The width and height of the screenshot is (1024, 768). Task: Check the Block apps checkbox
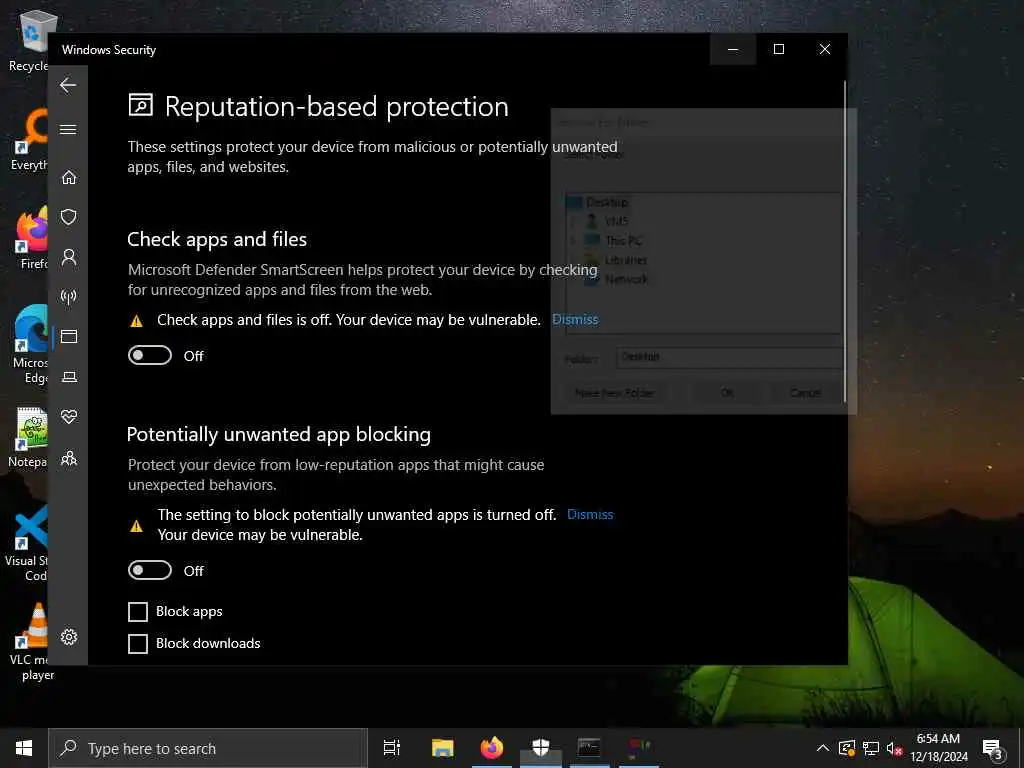point(138,612)
